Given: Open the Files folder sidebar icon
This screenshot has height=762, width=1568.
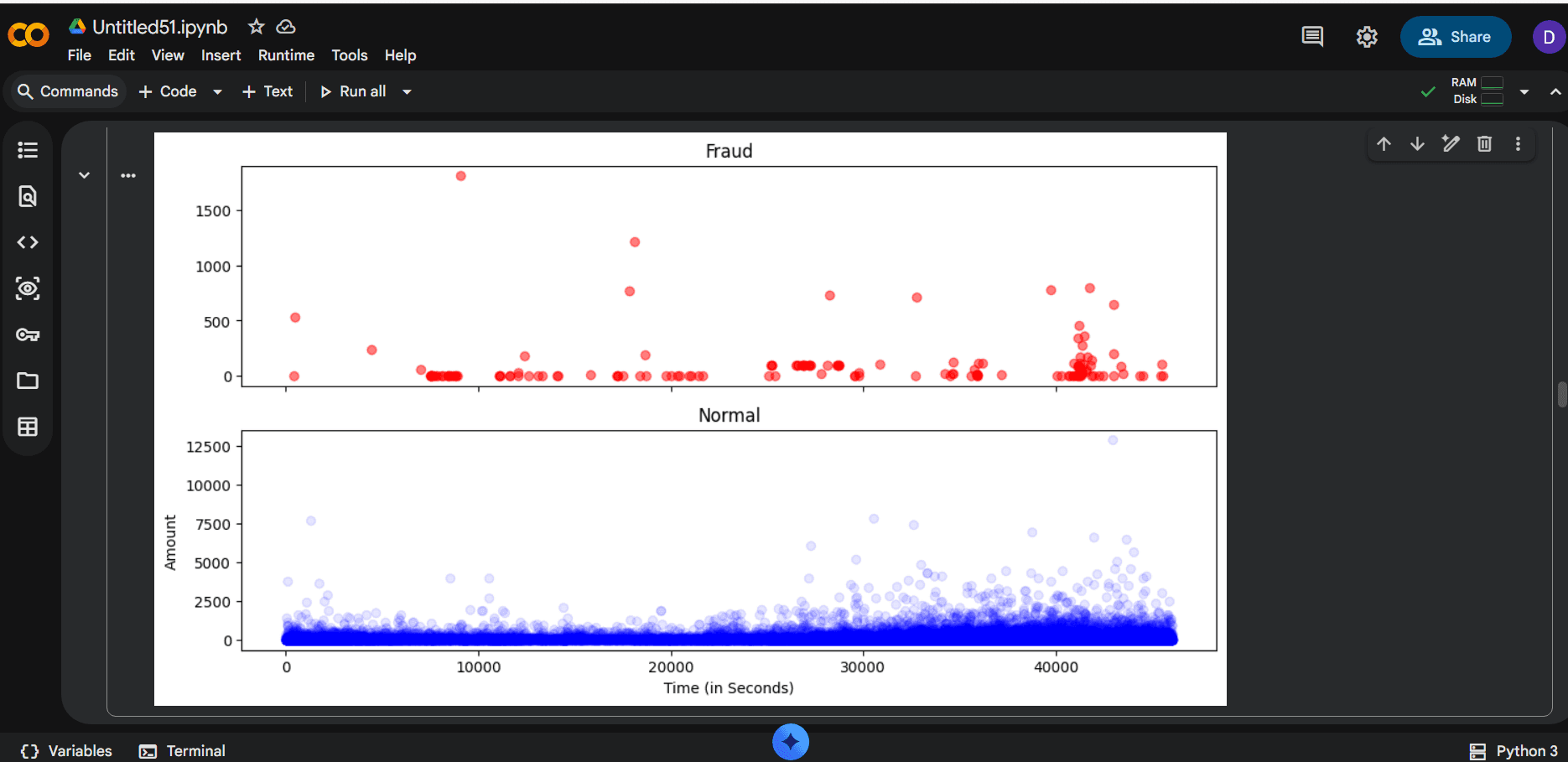Looking at the screenshot, I should click(x=28, y=381).
